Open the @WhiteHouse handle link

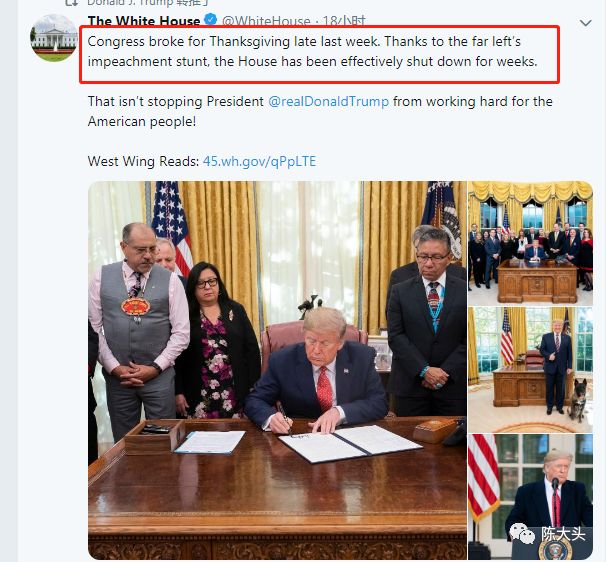click(x=266, y=20)
